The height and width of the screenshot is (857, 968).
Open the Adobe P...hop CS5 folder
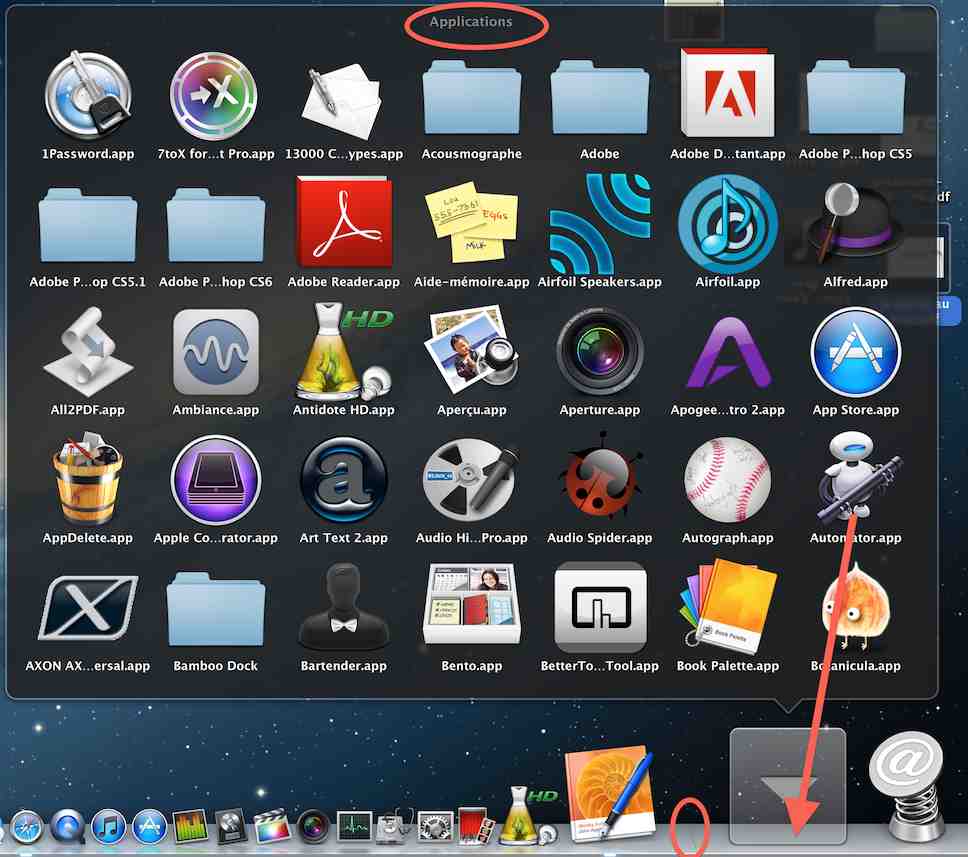(856, 97)
